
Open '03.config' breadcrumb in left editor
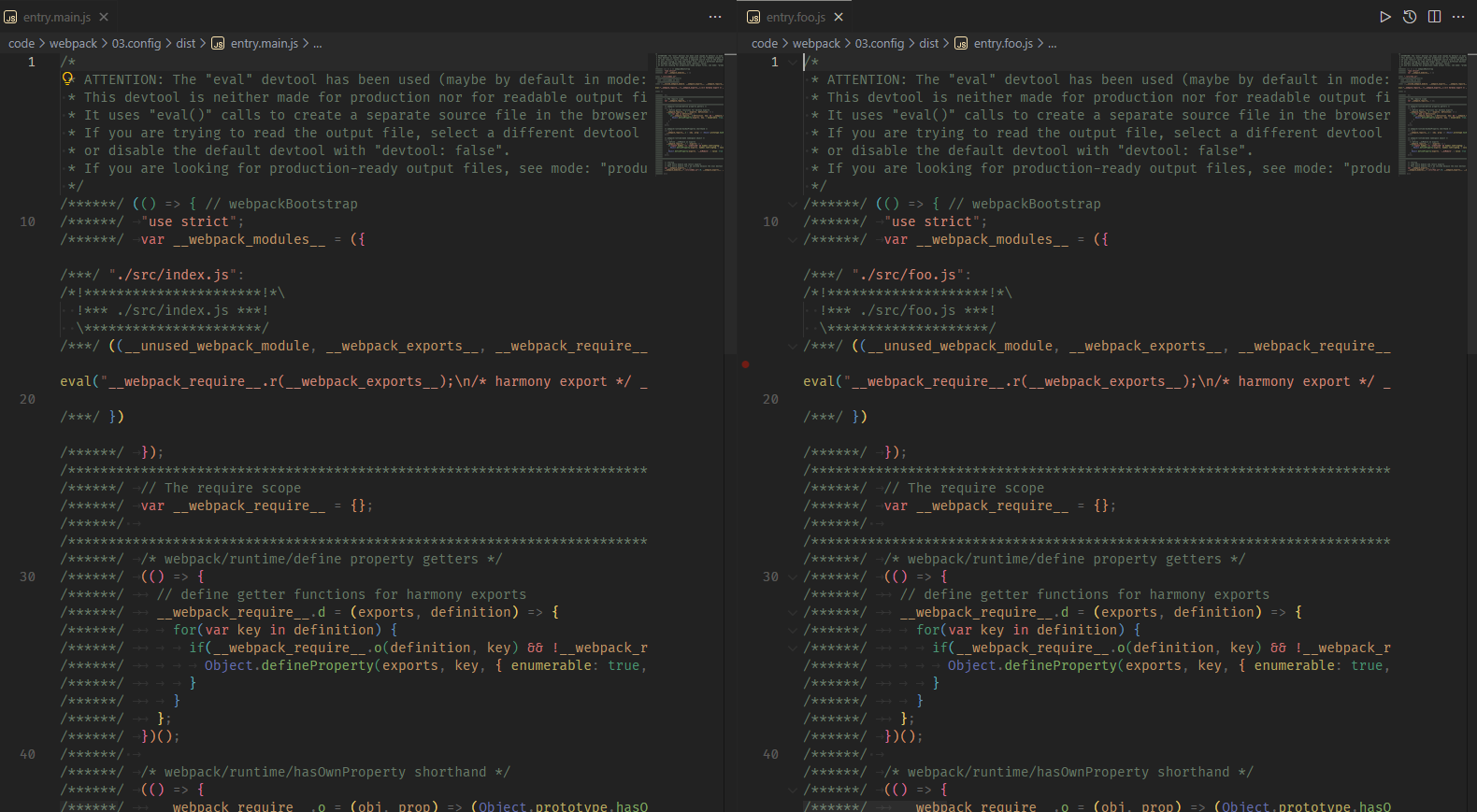click(136, 44)
